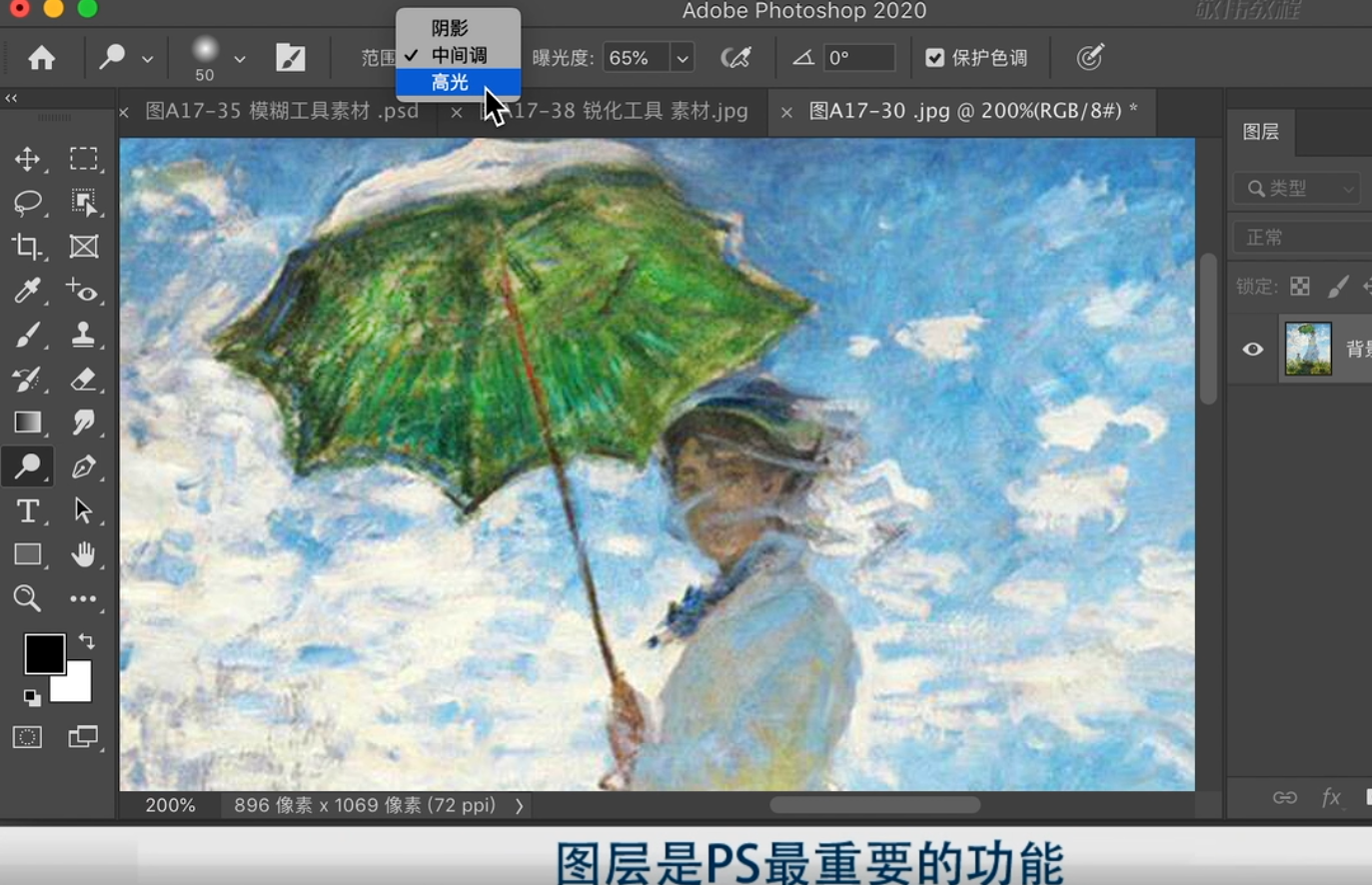
Task: Click the 0° angle input field
Action: [x=858, y=58]
